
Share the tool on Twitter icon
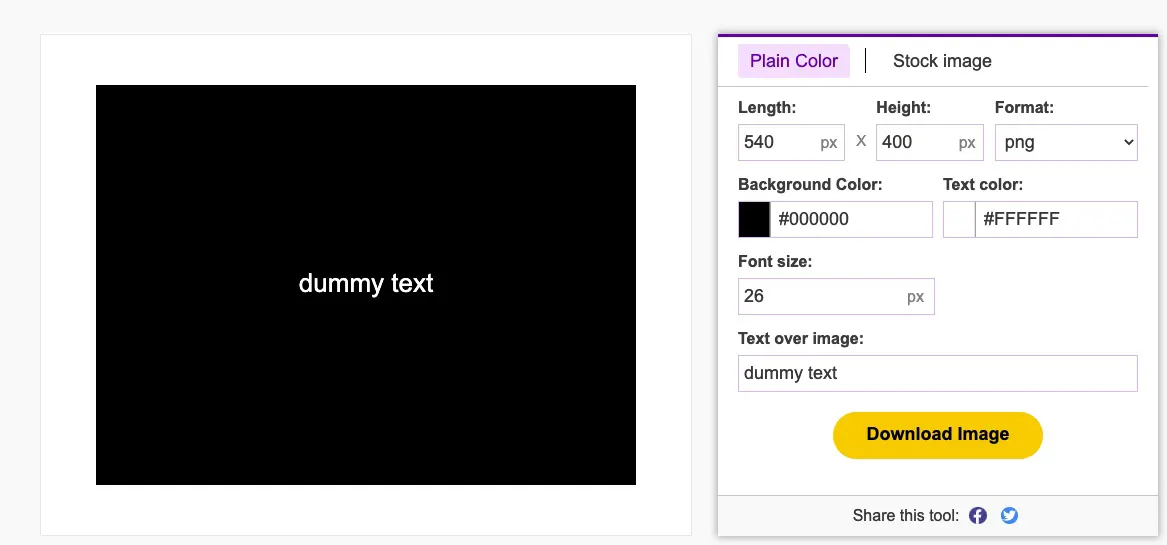click(1009, 515)
